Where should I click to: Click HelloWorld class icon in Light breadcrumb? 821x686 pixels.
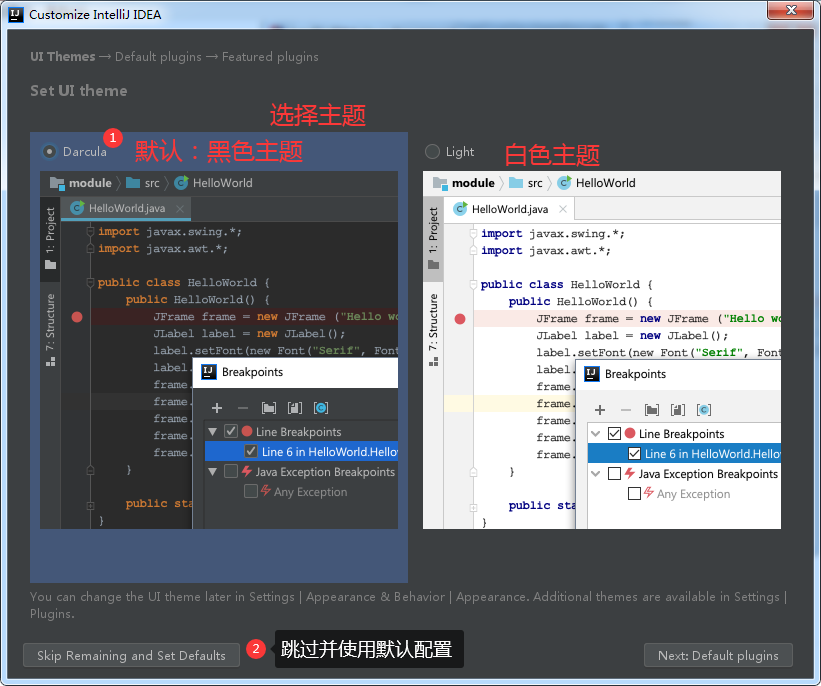coord(564,183)
